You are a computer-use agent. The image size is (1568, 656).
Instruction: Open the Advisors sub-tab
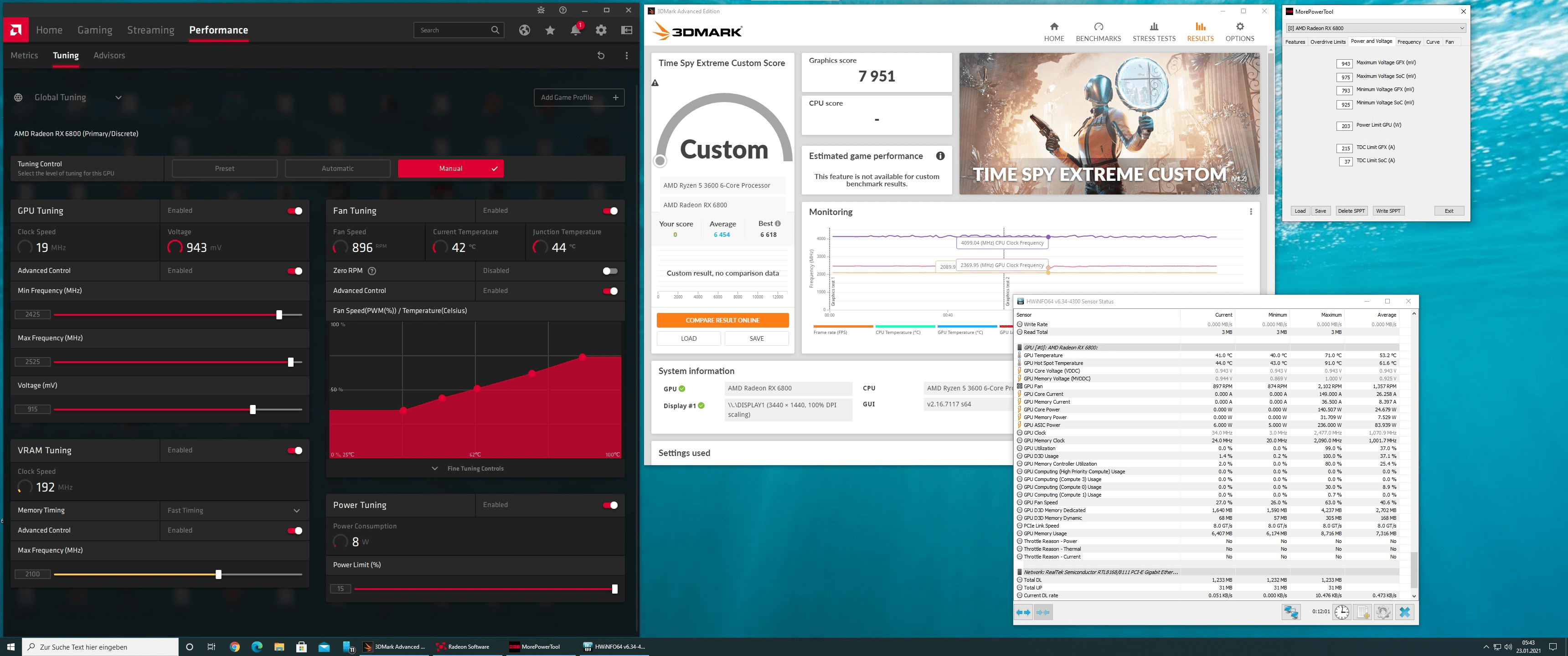pyautogui.click(x=109, y=56)
